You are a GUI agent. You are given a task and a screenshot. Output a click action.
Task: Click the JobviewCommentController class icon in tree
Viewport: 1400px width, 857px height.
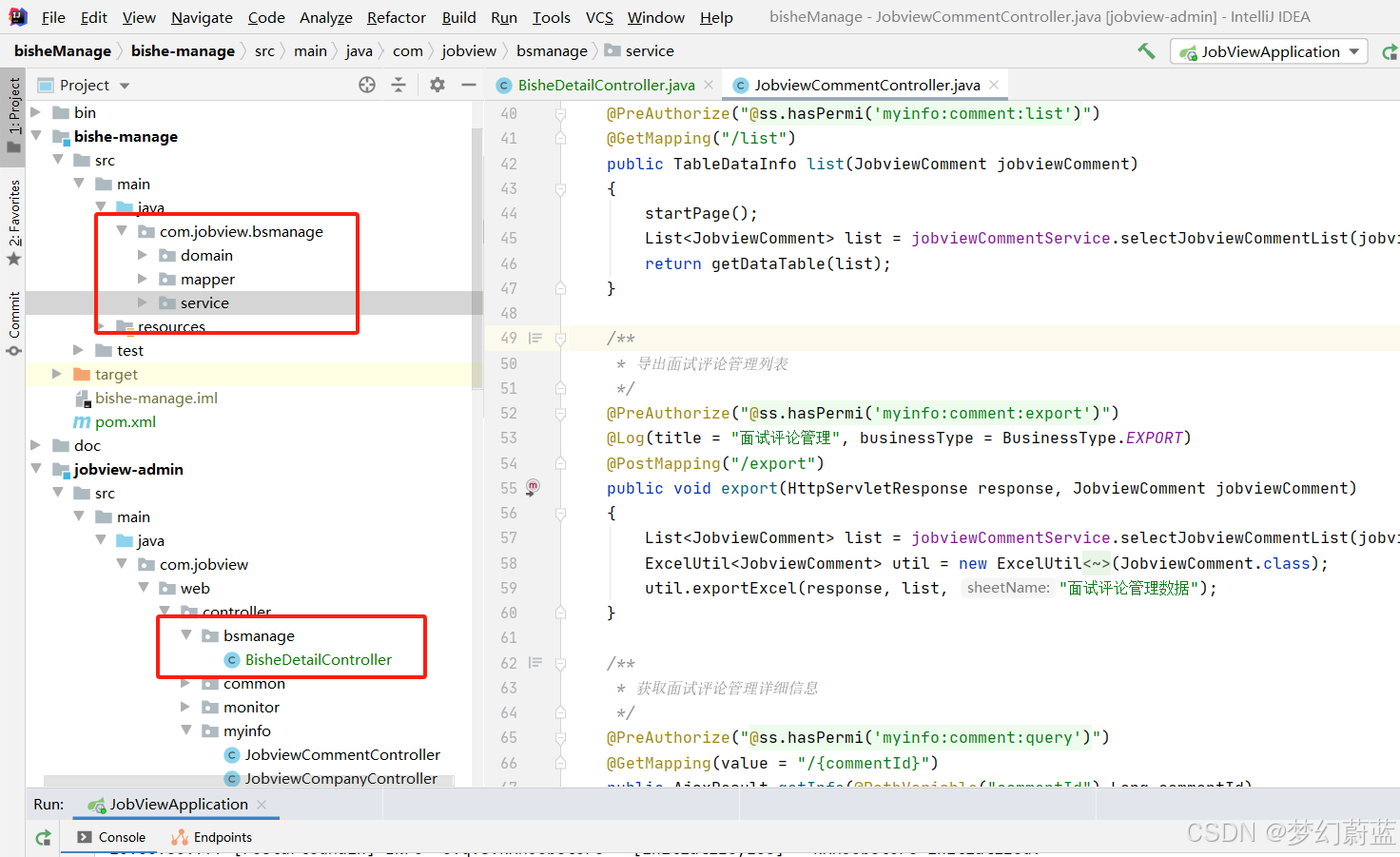tap(231, 755)
